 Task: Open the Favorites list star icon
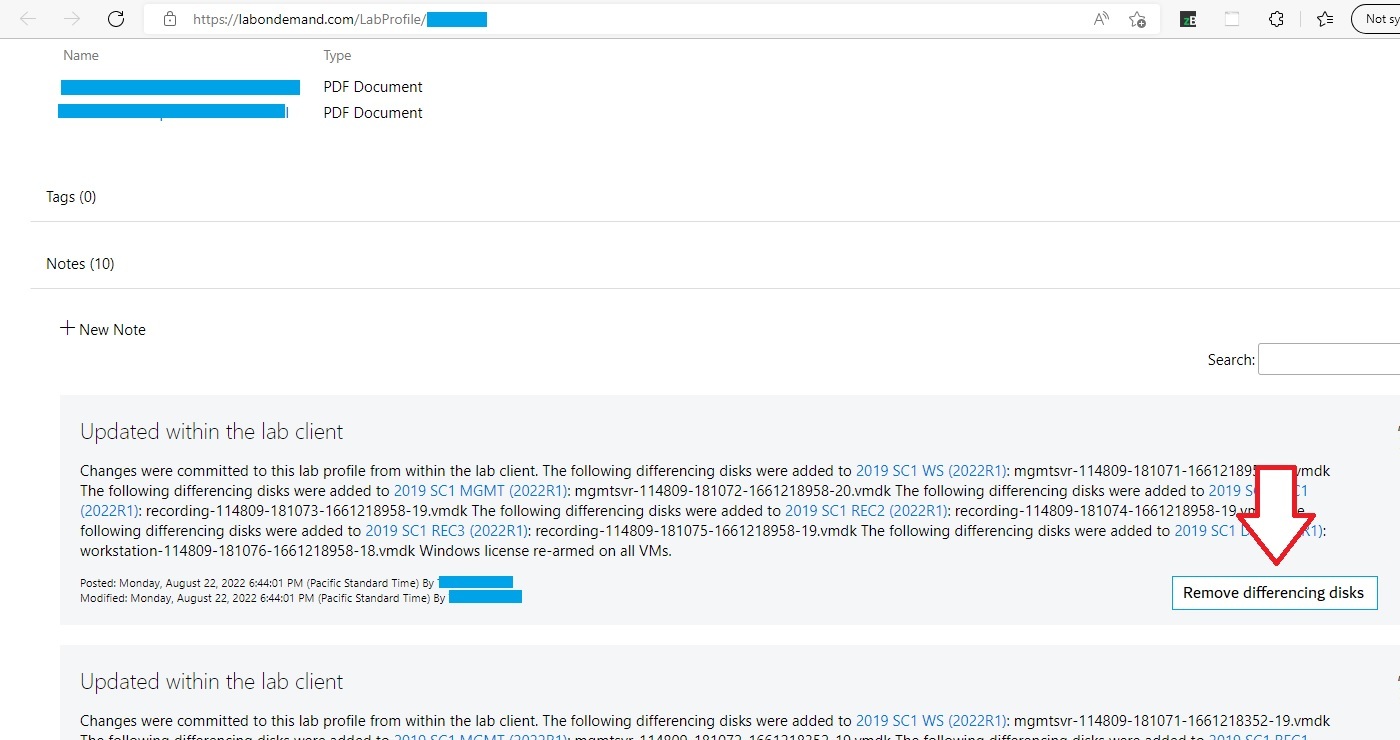click(1325, 19)
